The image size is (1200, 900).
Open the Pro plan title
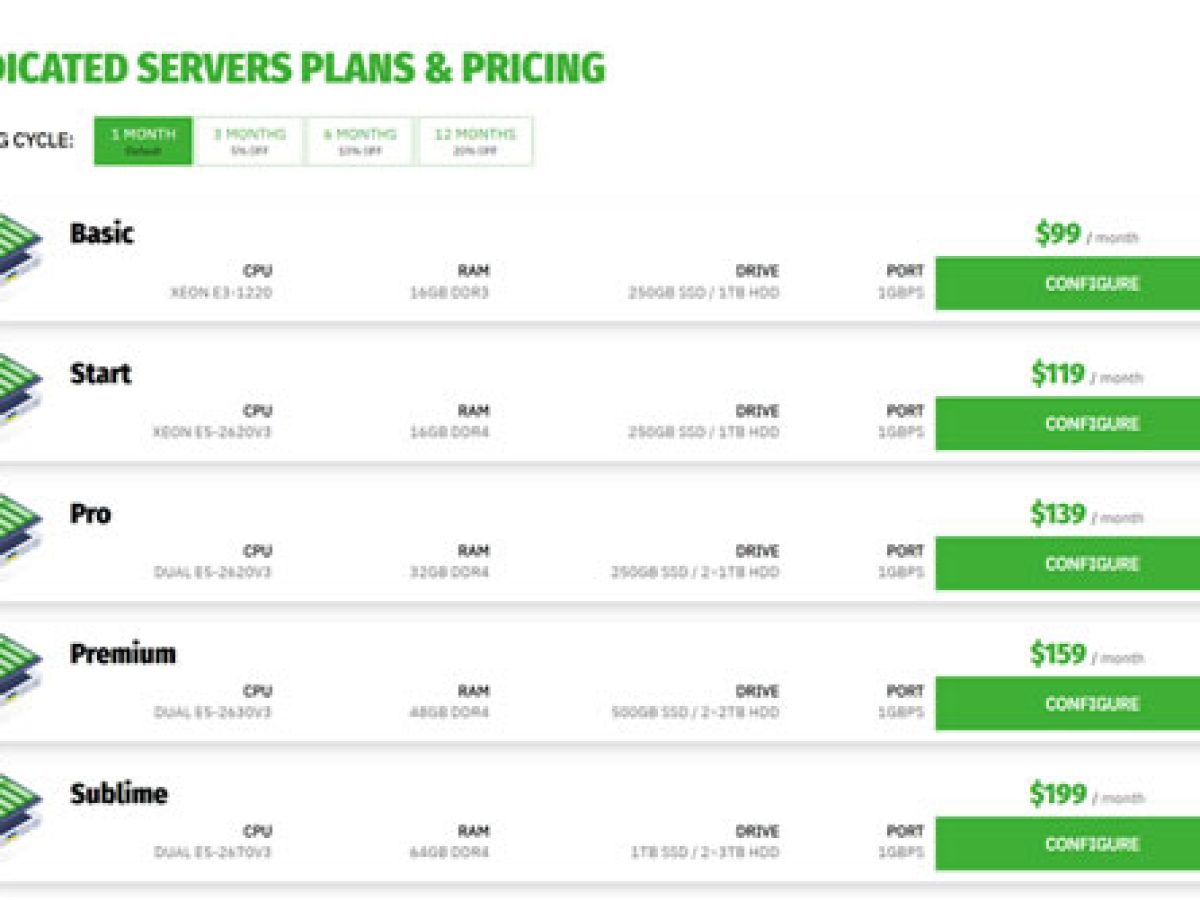click(x=90, y=515)
